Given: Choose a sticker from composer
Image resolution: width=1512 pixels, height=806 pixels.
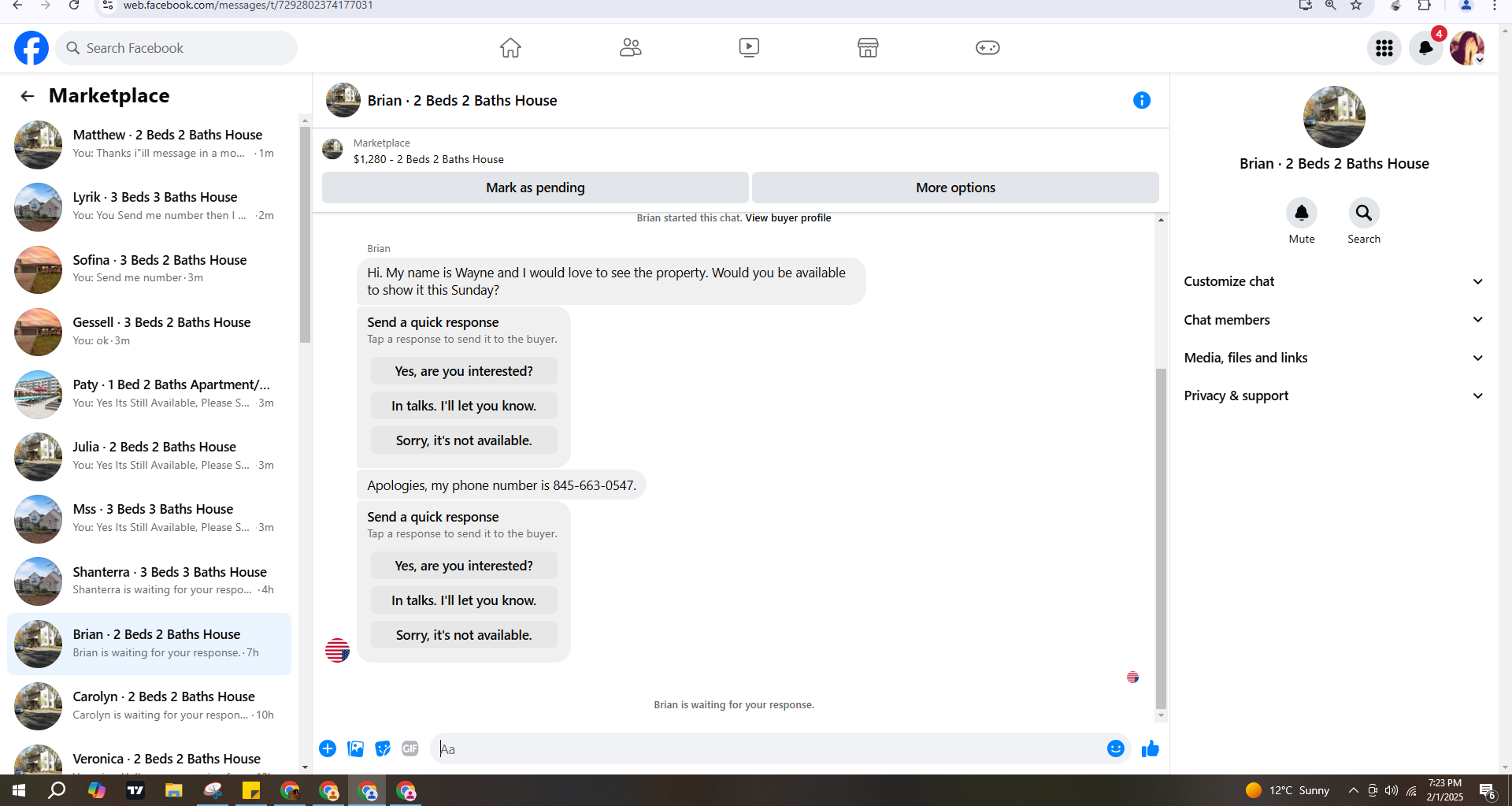Looking at the screenshot, I should click(x=383, y=748).
